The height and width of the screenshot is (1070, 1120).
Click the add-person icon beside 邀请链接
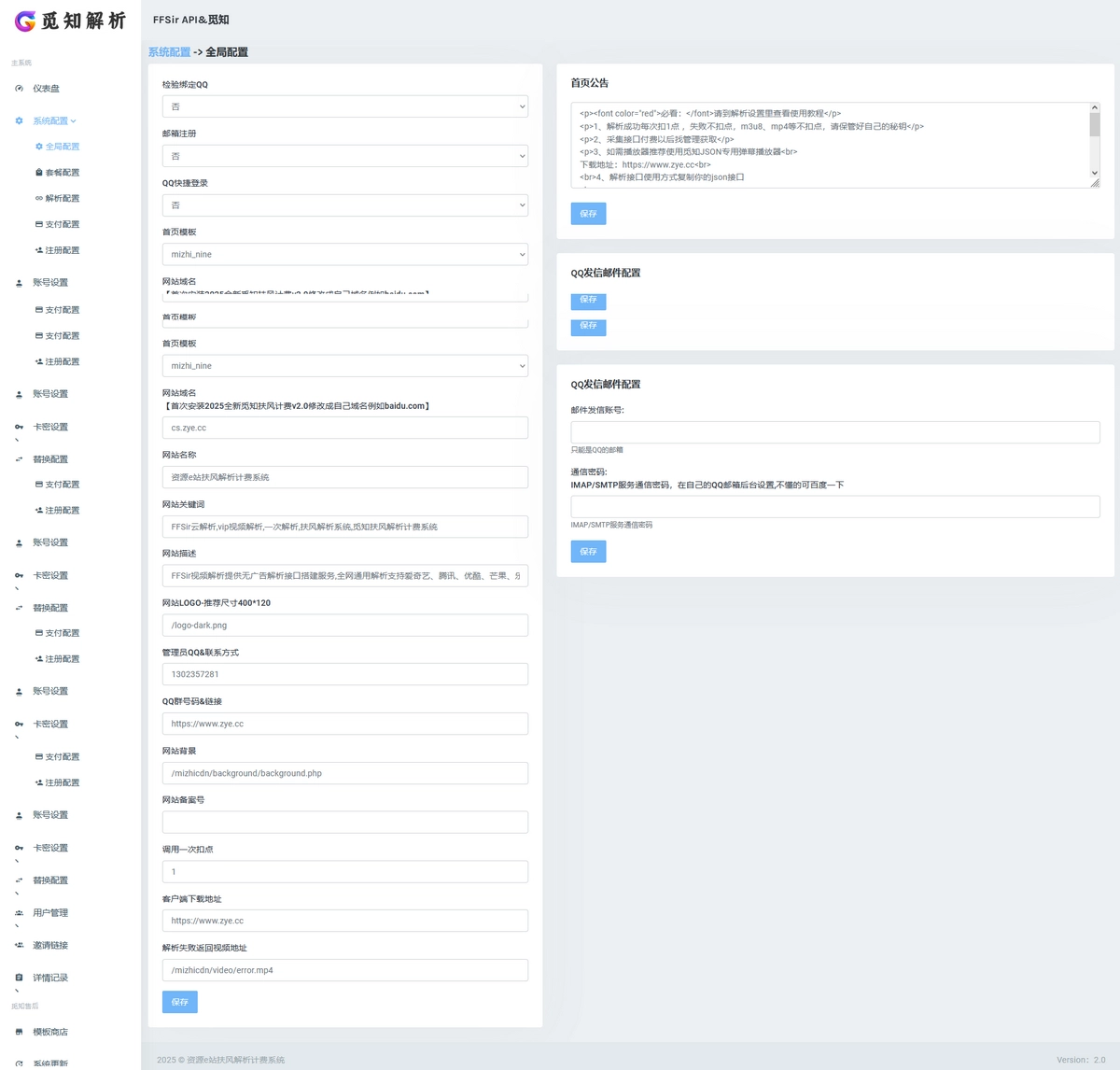[19, 946]
